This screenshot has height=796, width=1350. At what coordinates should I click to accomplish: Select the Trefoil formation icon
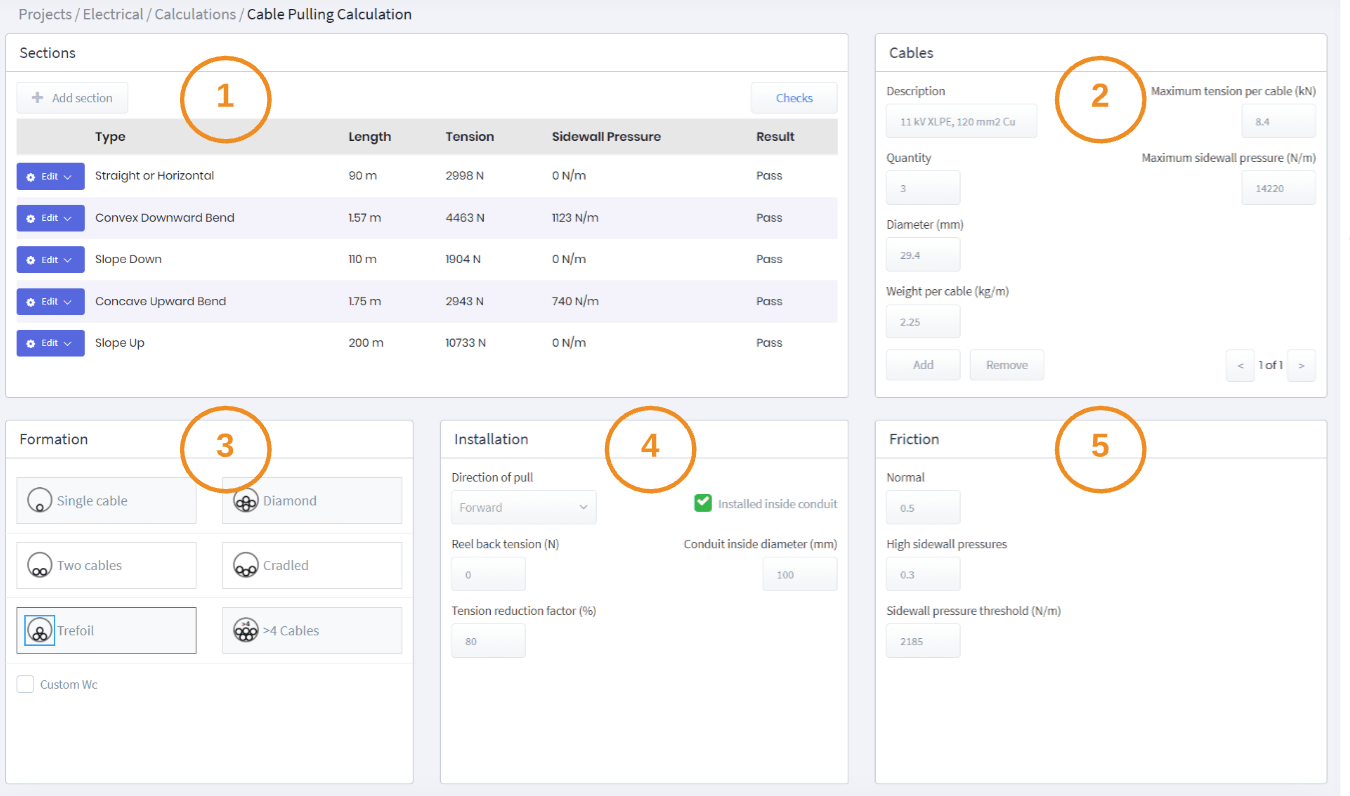coord(40,630)
